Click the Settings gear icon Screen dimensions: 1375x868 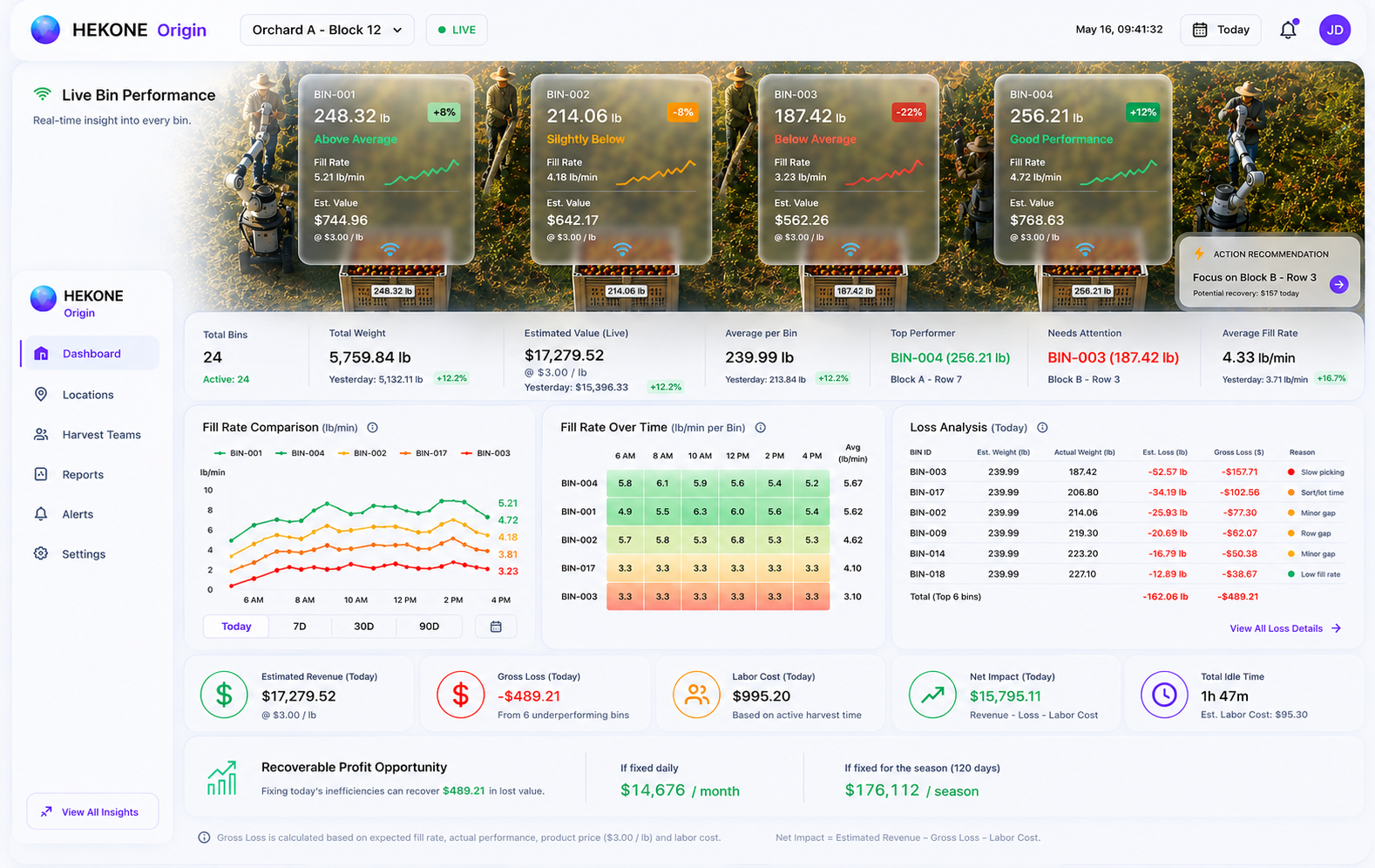coord(41,553)
